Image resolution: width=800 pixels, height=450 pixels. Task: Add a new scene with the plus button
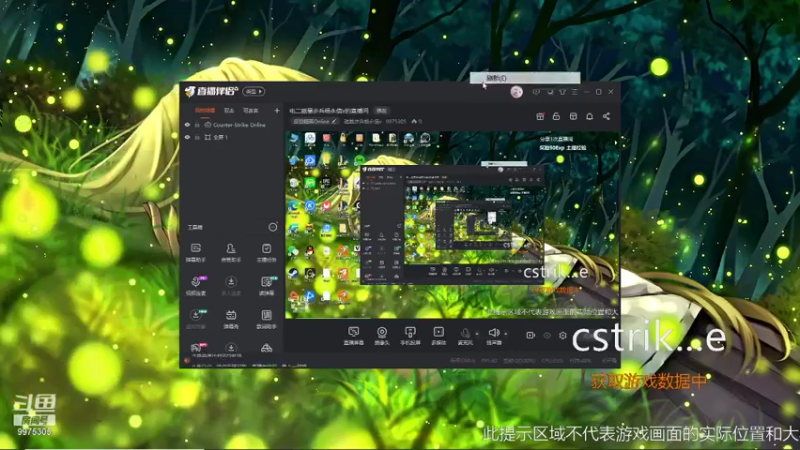277,110
